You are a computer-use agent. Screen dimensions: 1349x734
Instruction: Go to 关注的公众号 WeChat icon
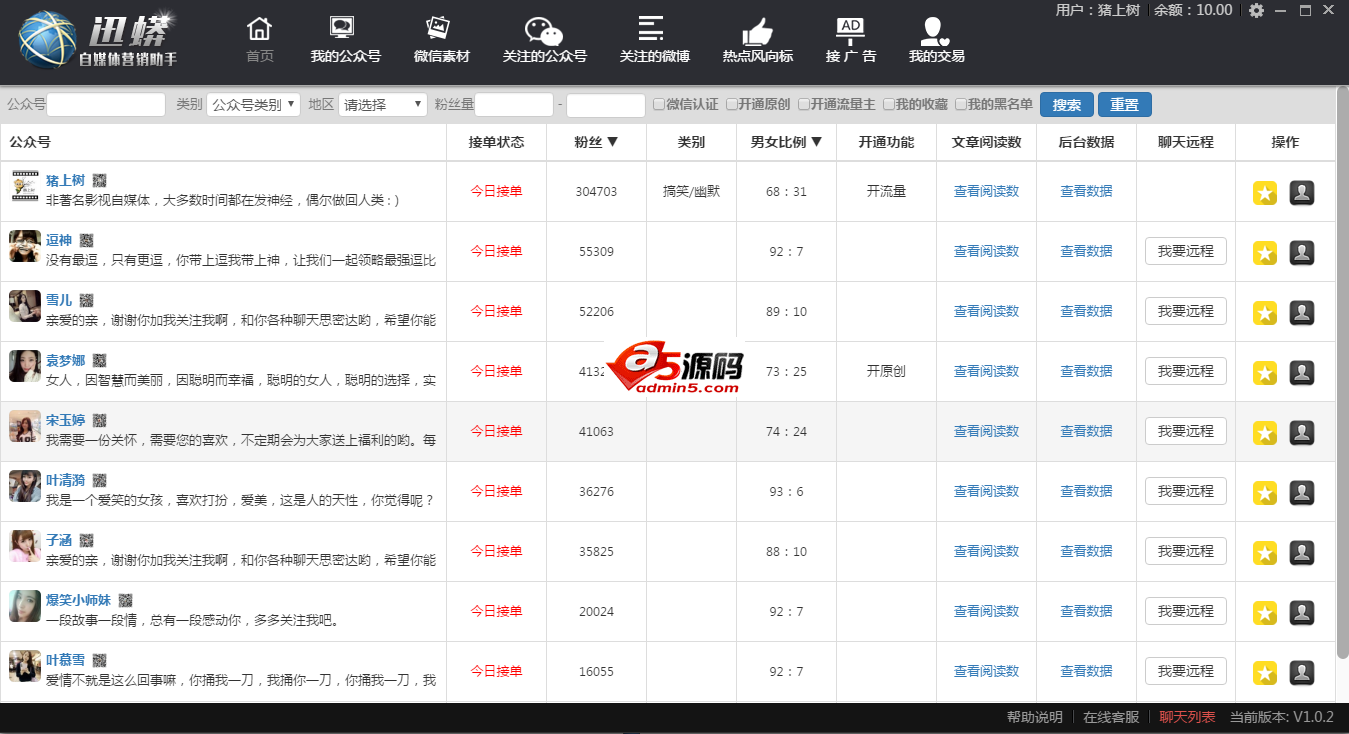pyautogui.click(x=544, y=30)
